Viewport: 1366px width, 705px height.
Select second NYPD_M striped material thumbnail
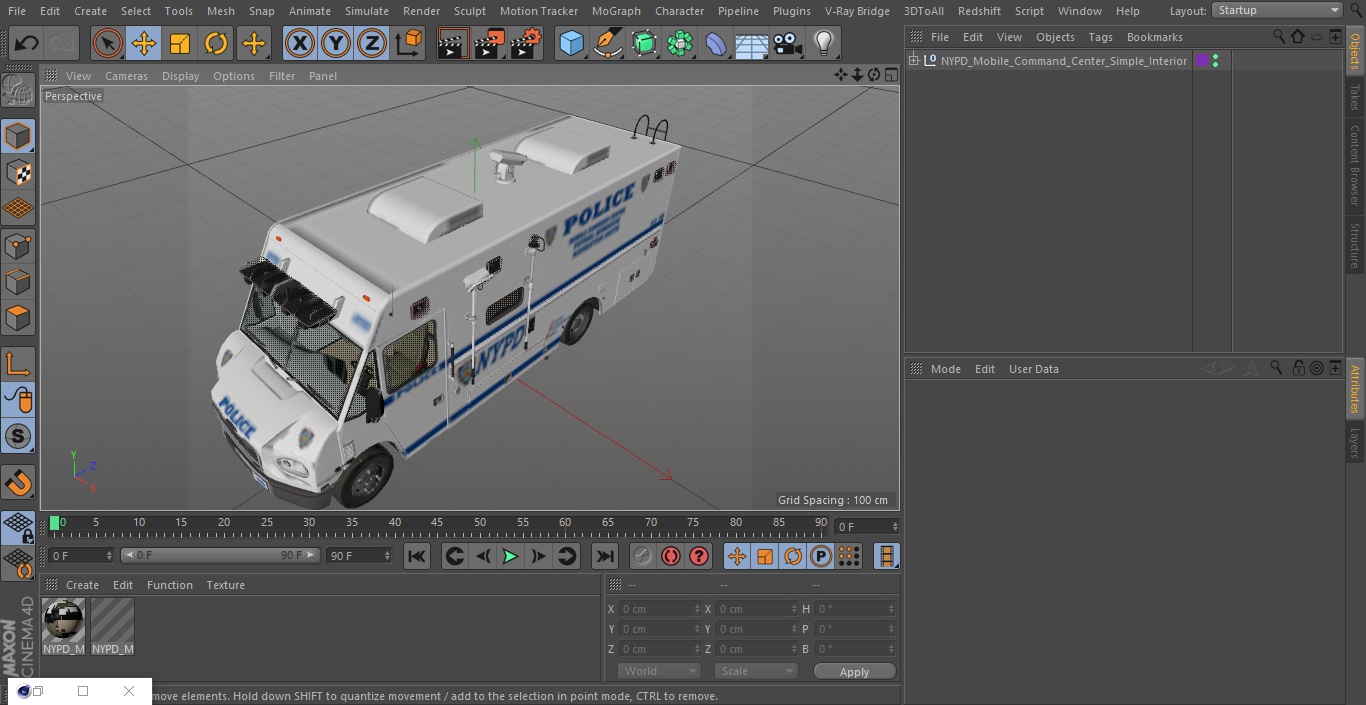pyautogui.click(x=112, y=627)
